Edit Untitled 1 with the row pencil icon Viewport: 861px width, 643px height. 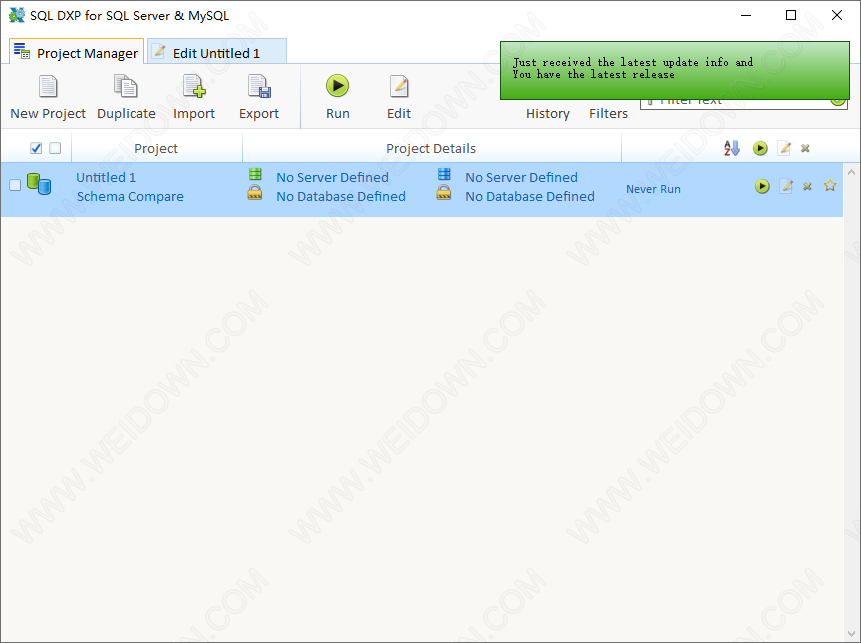[x=786, y=186]
